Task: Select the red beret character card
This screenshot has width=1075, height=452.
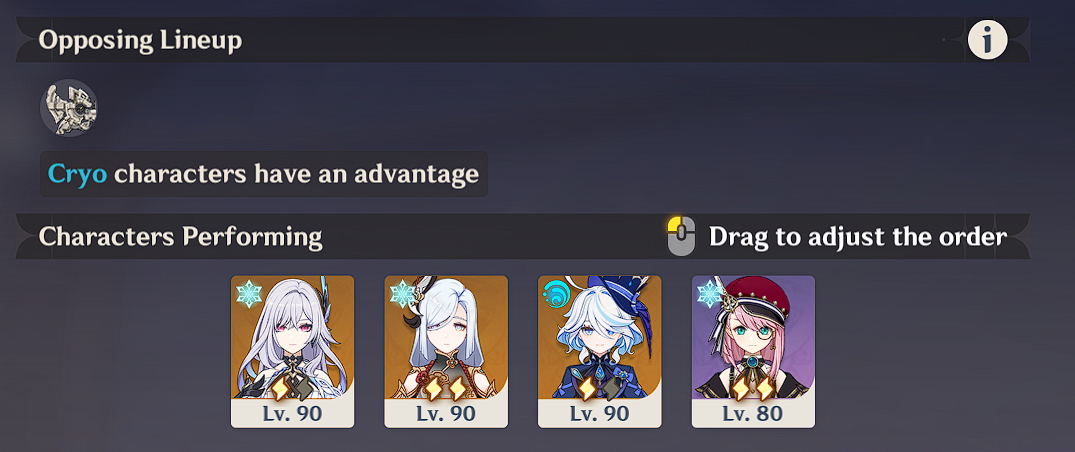Action: [753, 352]
